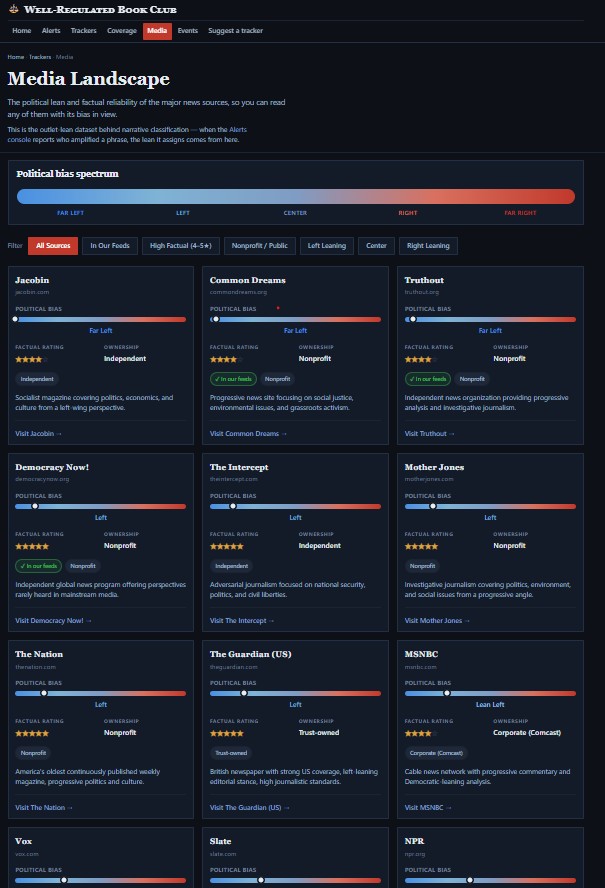
Task: Click the Independent tag on Jacobin card
Action: tap(37, 379)
